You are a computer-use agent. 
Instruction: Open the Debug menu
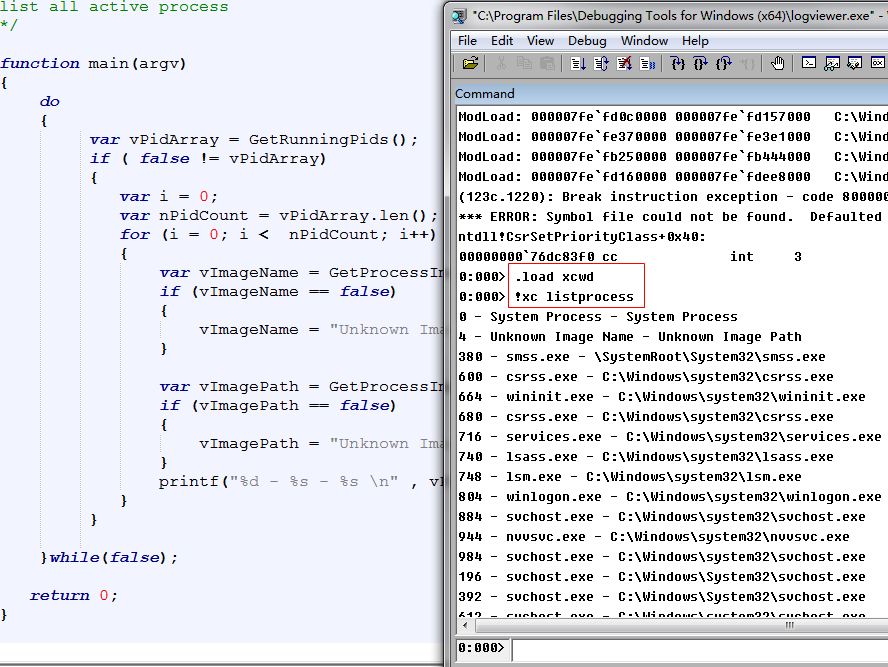click(x=587, y=41)
